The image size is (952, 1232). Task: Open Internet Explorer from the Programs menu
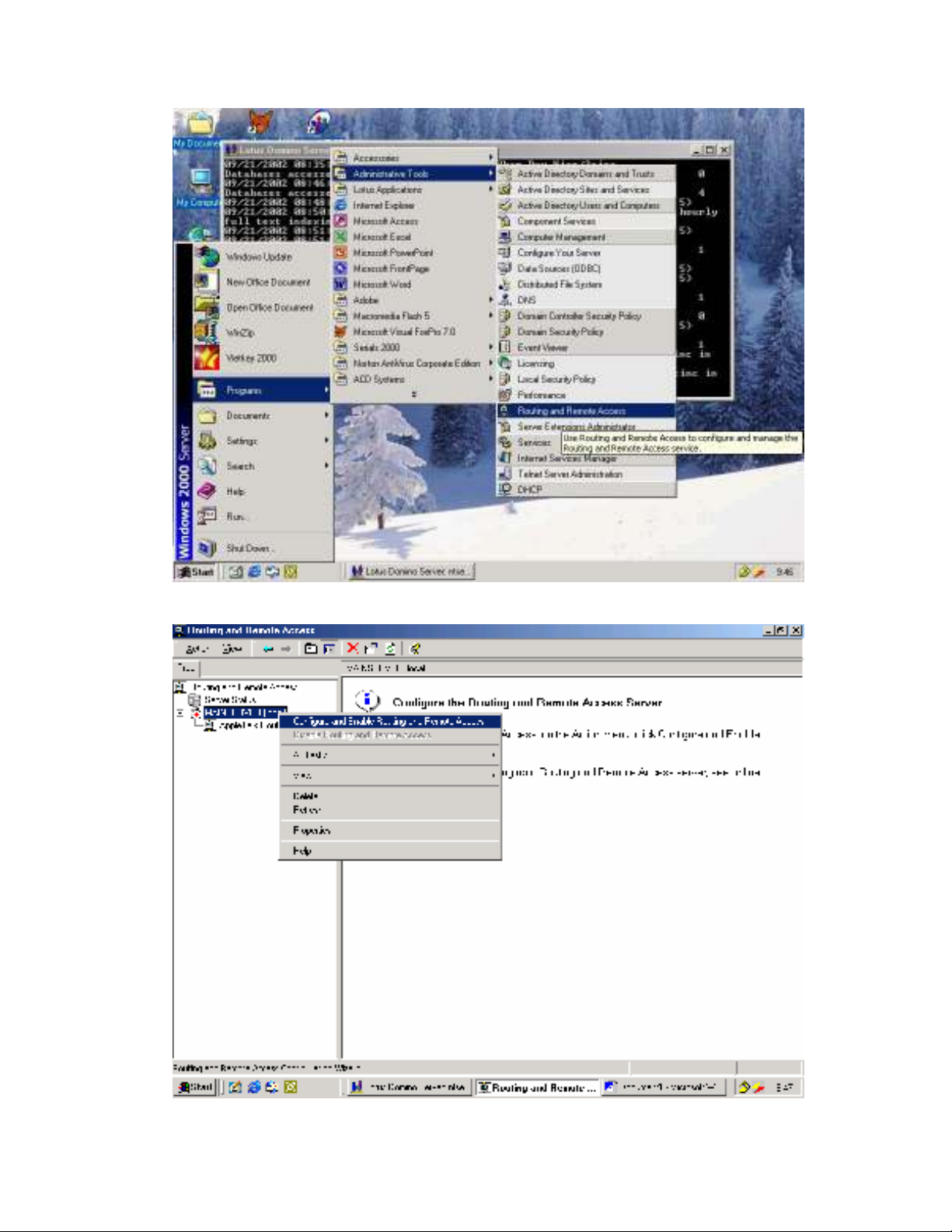383,205
